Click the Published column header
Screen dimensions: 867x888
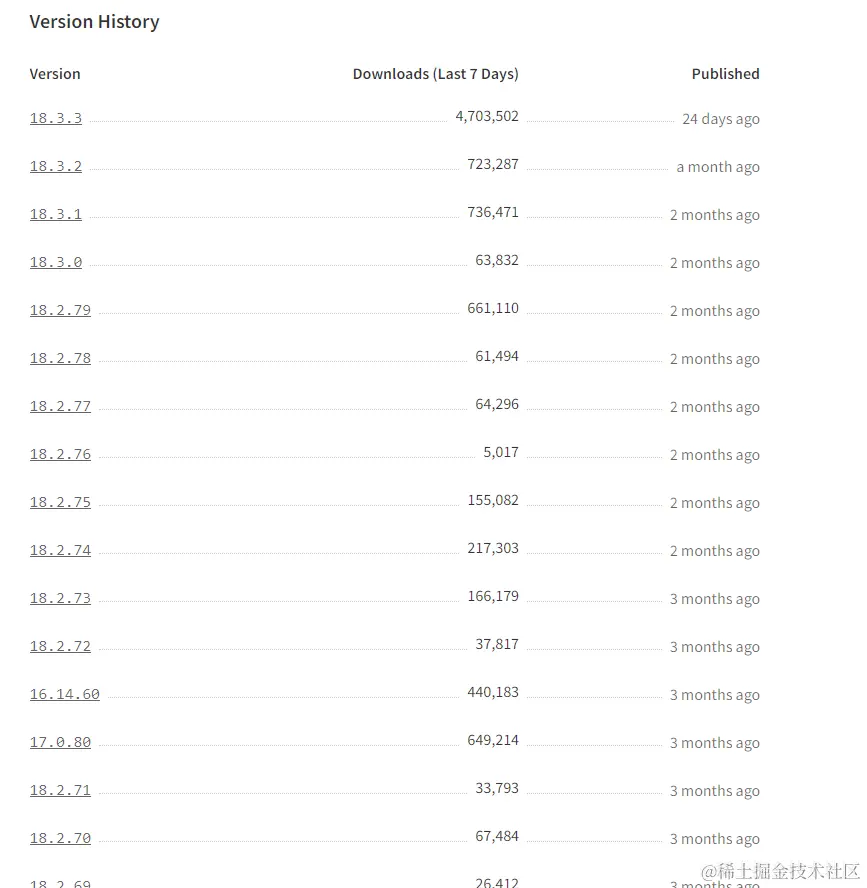(x=725, y=74)
